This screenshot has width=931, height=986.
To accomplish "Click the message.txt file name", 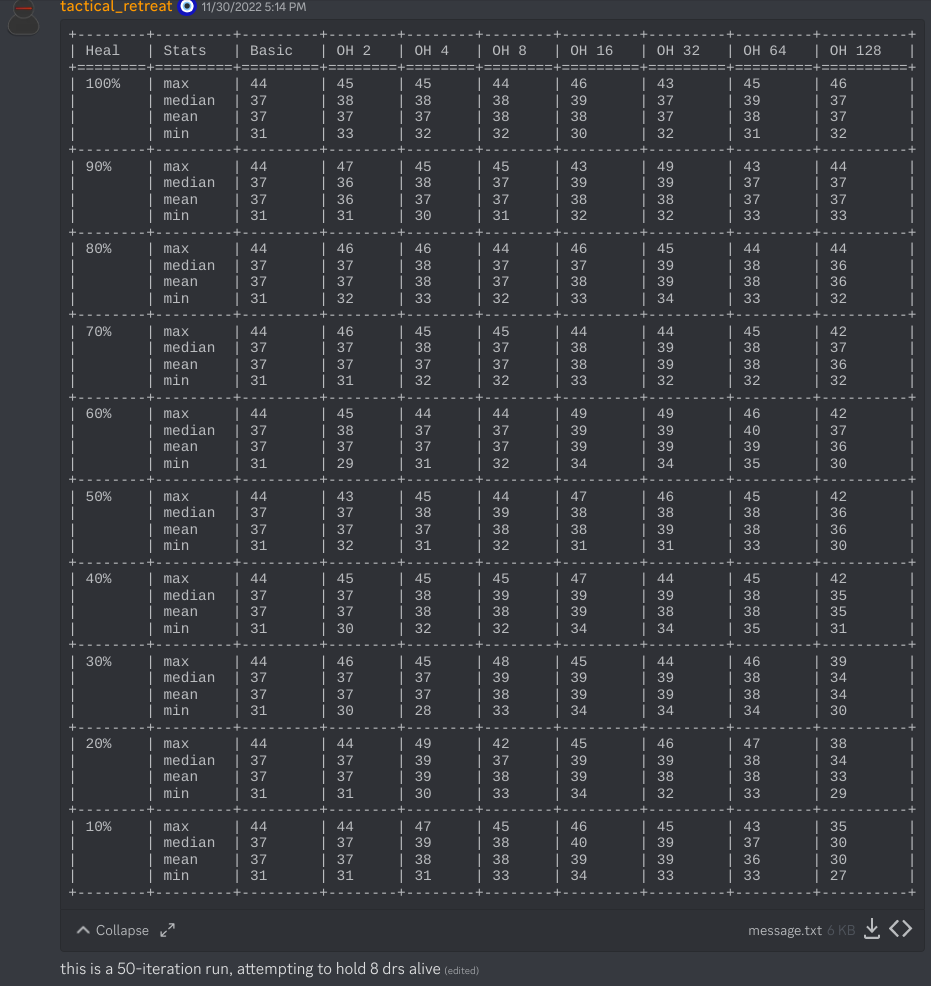I will pos(785,931).
